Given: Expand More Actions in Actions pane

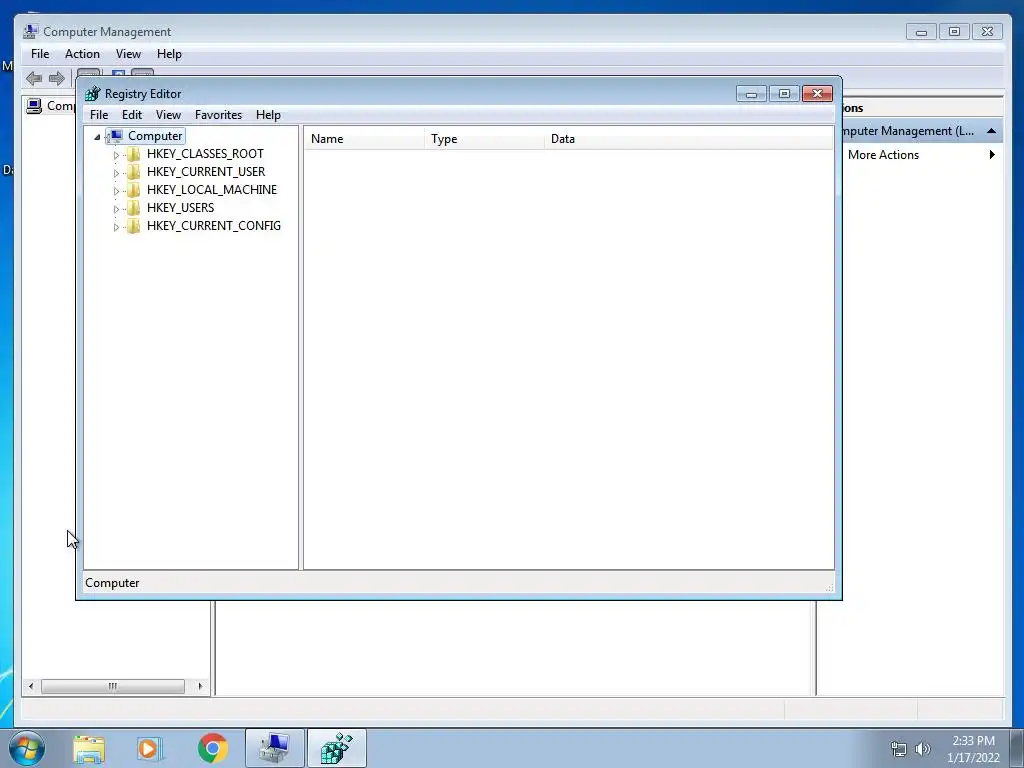Looking at the screenshot, I should (x=992, y=155).
